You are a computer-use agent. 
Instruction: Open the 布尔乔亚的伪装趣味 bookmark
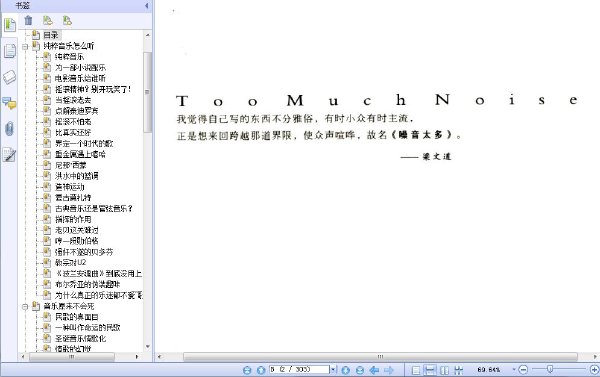coord(88,284)
